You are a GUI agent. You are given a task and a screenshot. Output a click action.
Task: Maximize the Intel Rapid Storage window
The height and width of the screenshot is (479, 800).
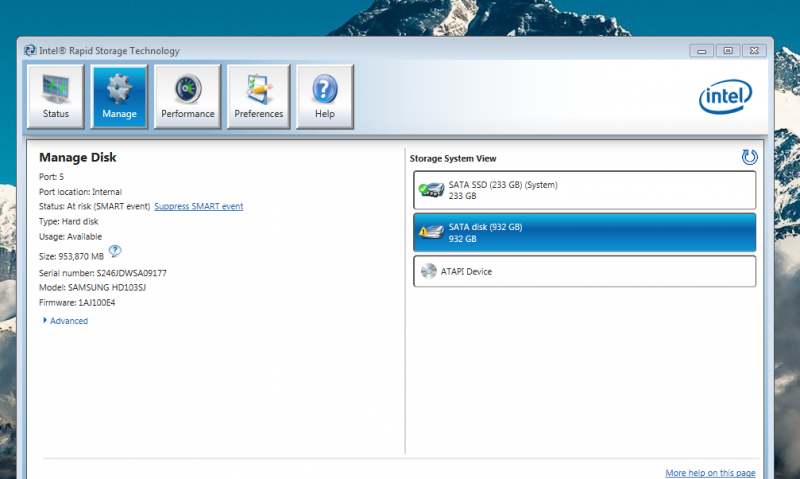727,51
